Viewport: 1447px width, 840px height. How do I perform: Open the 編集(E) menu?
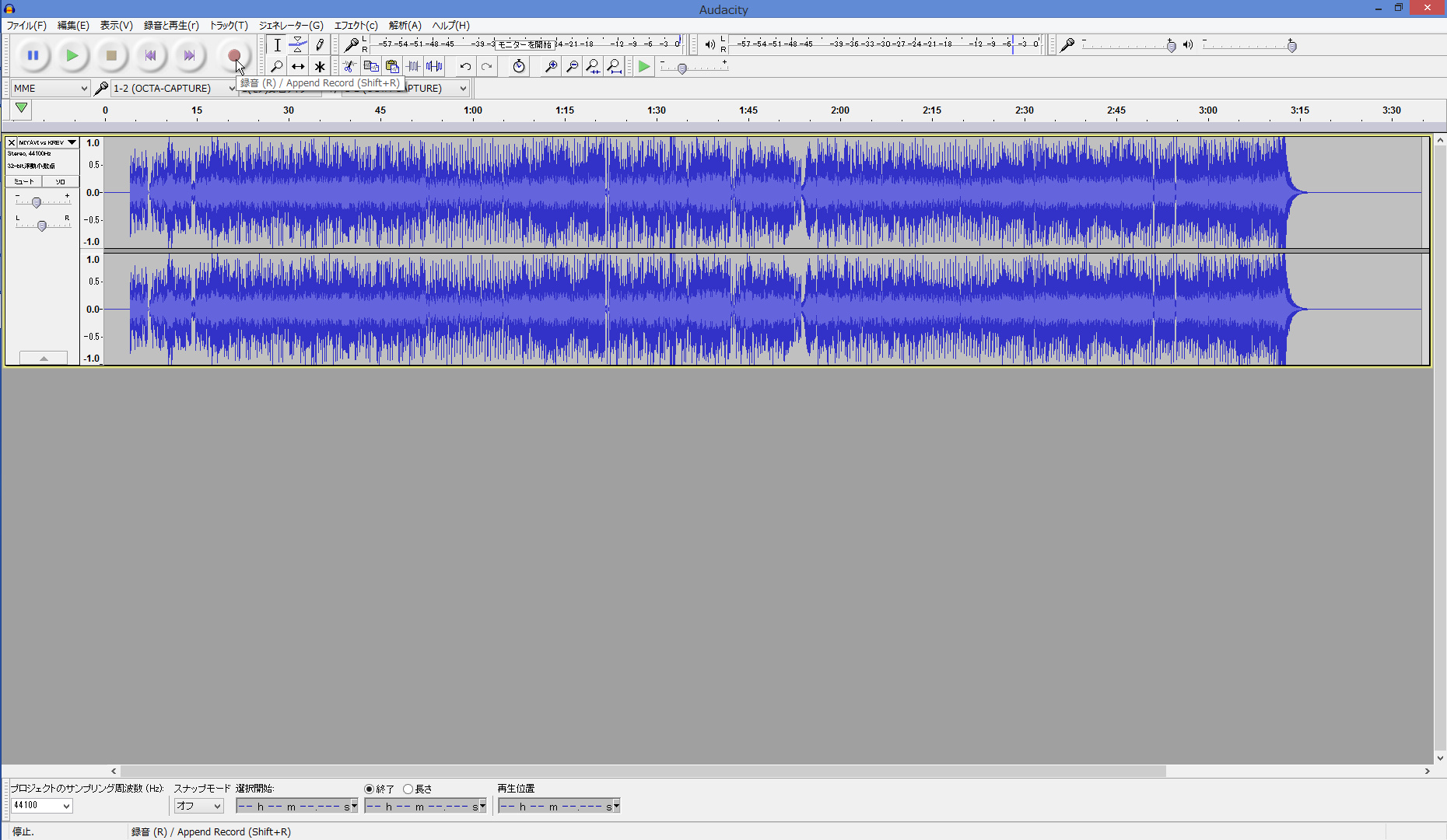(x=73, y=25)
